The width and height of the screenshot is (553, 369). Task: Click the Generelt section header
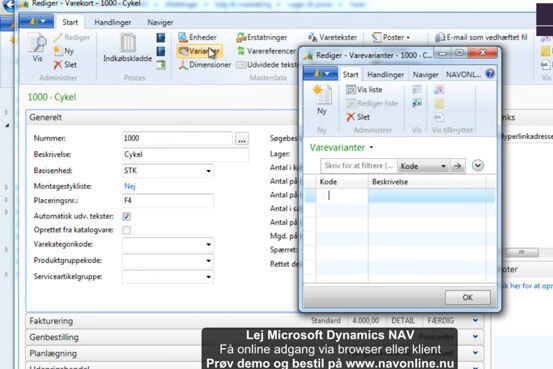[x=162, y=117]
